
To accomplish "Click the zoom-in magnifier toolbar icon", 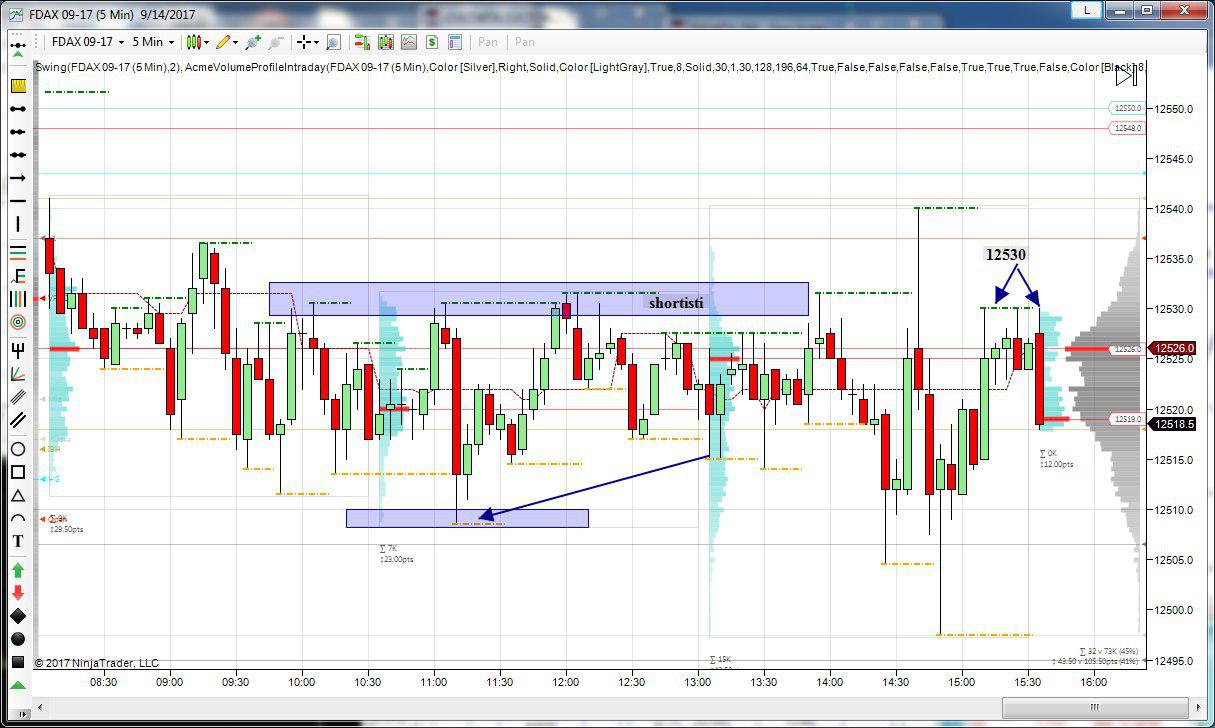I will (x=334, y=42).
